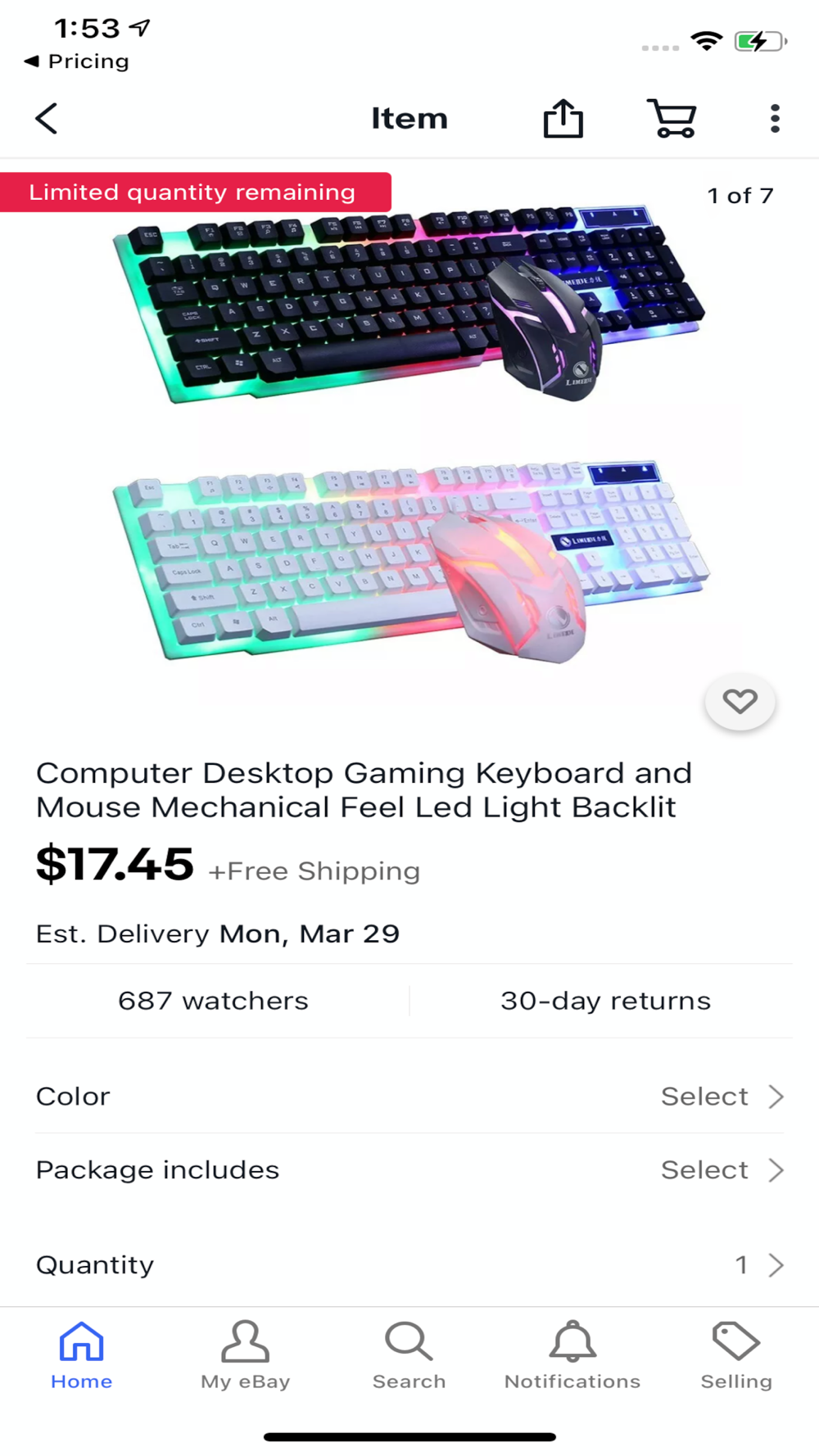
Task: Tap the 30-day returns info
Action: coord(605,1001)
